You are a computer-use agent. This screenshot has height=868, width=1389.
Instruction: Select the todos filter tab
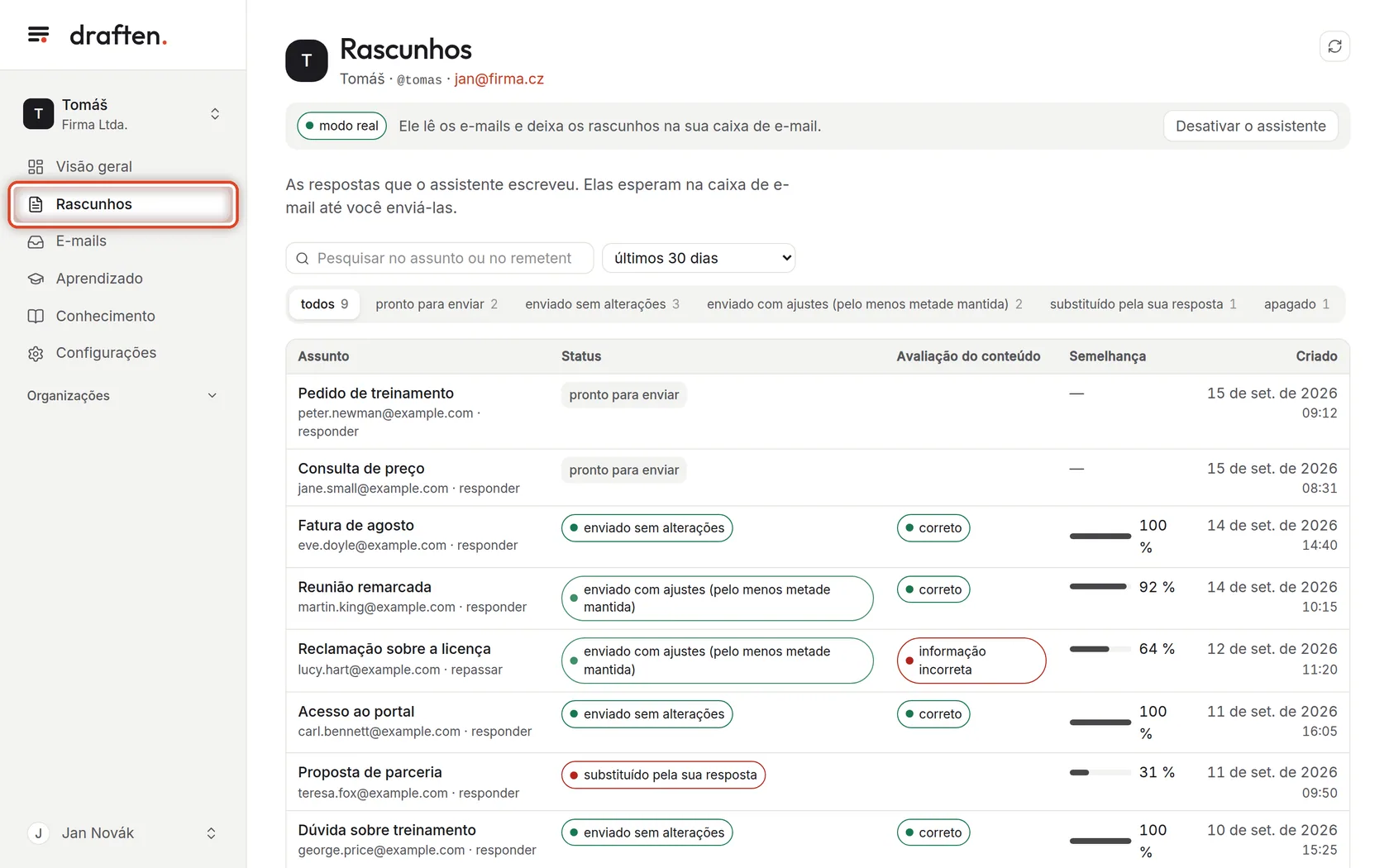[x=324, y=304]
